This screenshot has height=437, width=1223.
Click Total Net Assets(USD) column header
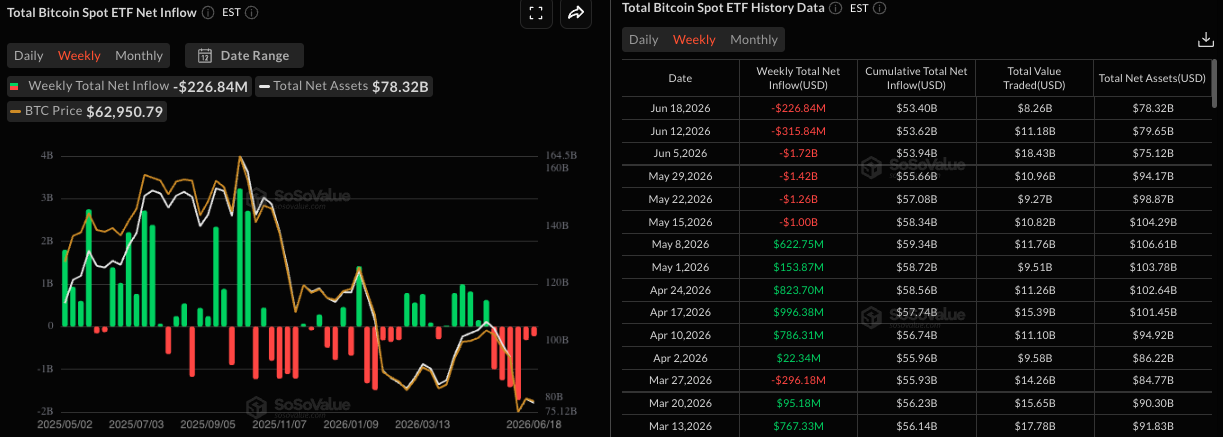pos(1152,78)
